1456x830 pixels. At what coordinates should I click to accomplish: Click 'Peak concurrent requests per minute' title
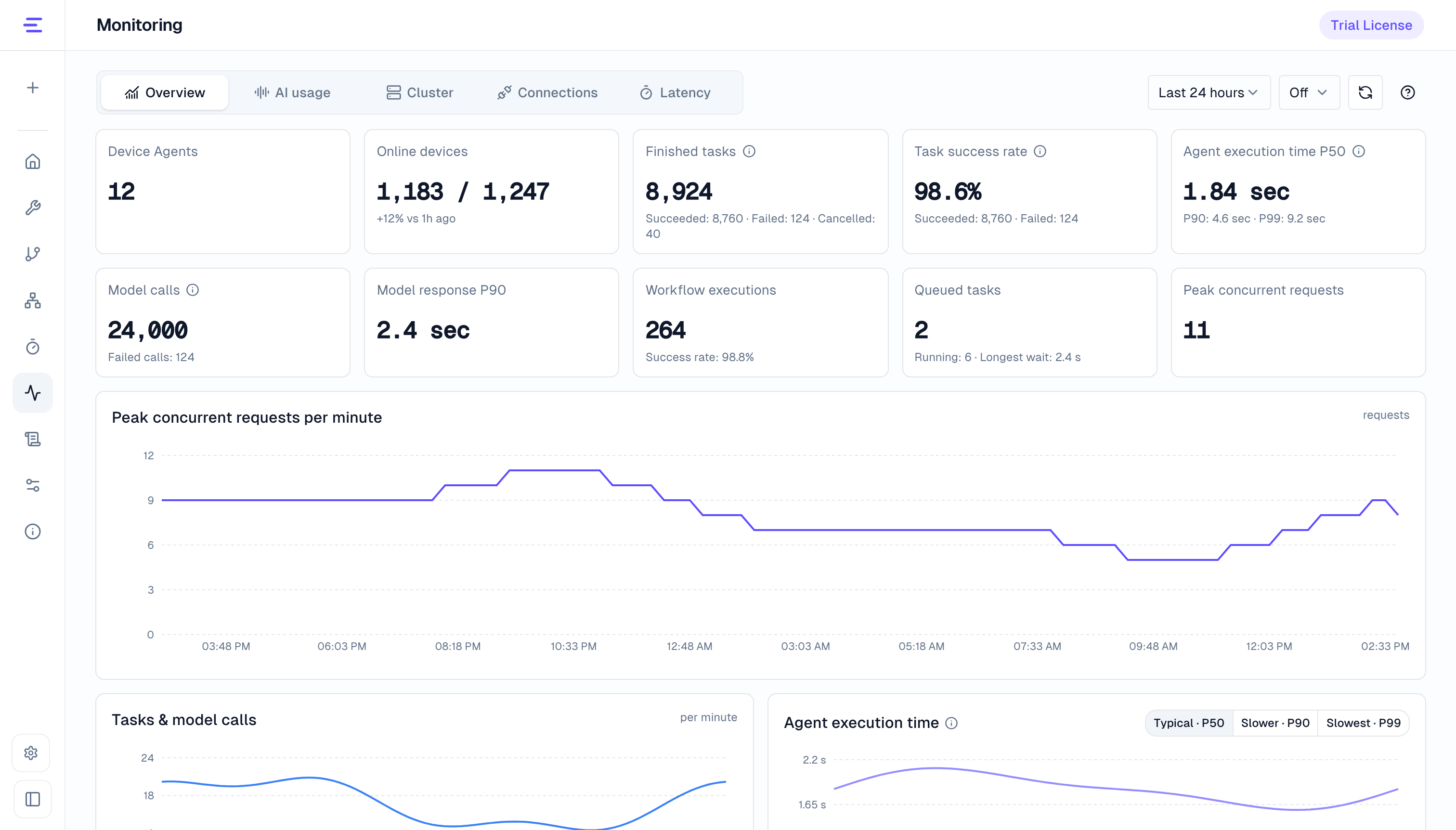coord(247,417)
